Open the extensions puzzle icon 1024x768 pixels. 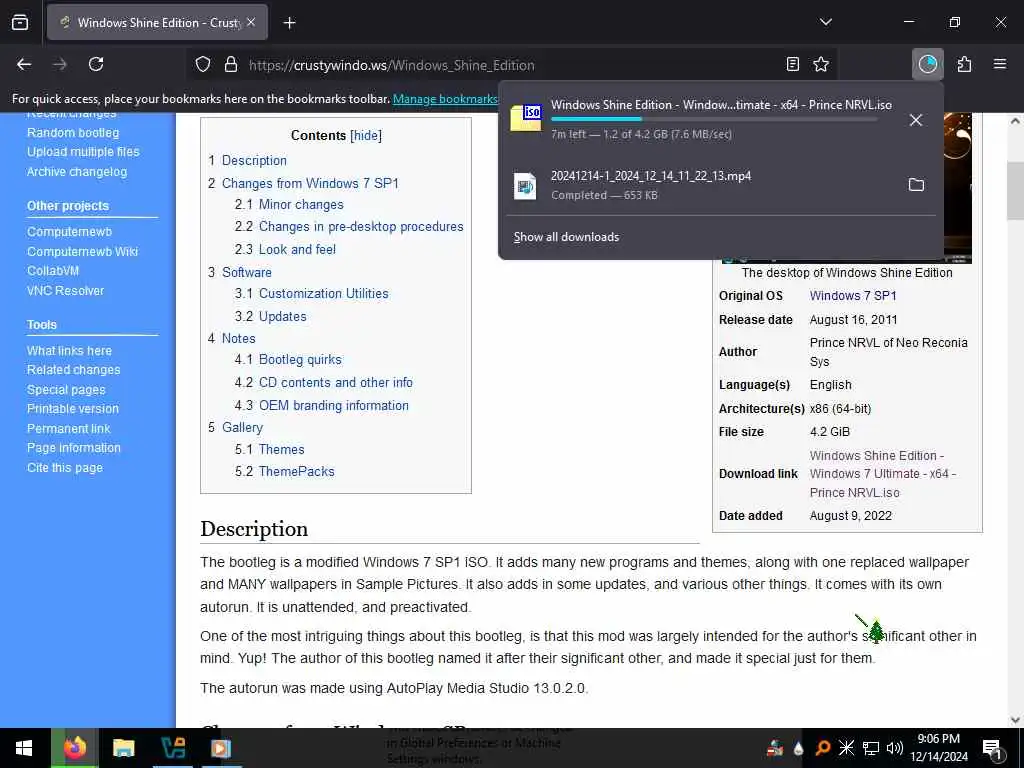(964, 64)
